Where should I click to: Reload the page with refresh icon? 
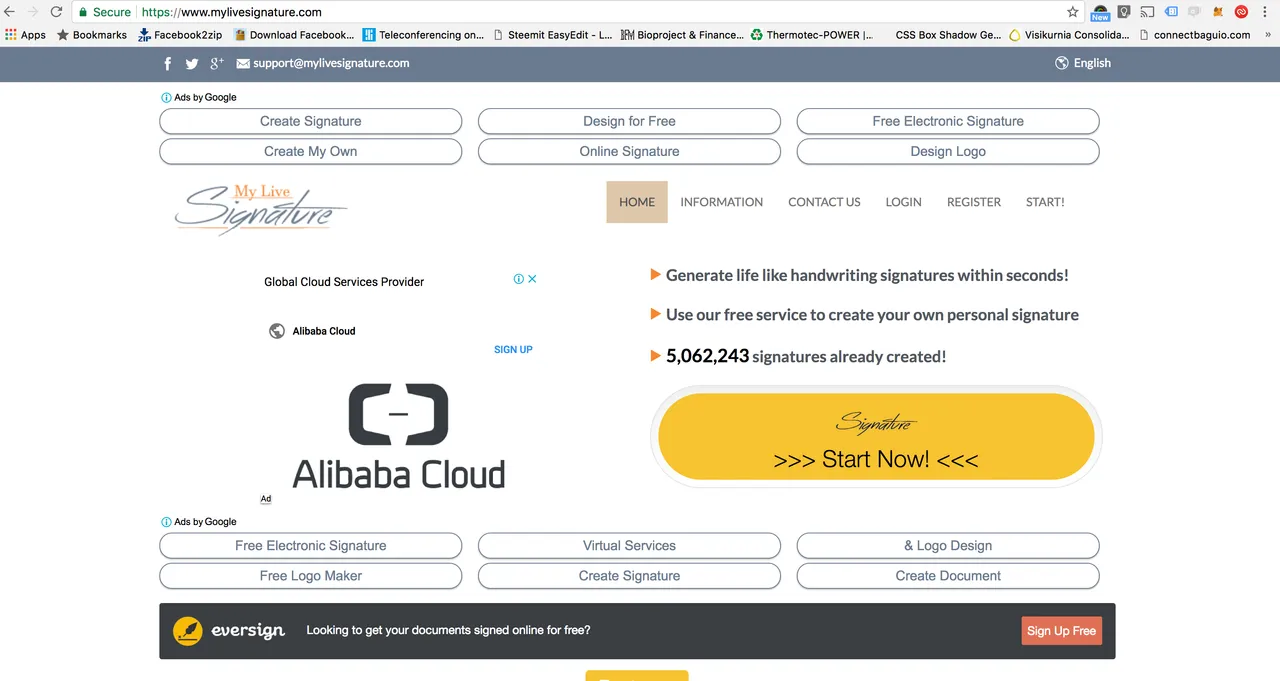(56, 12)
